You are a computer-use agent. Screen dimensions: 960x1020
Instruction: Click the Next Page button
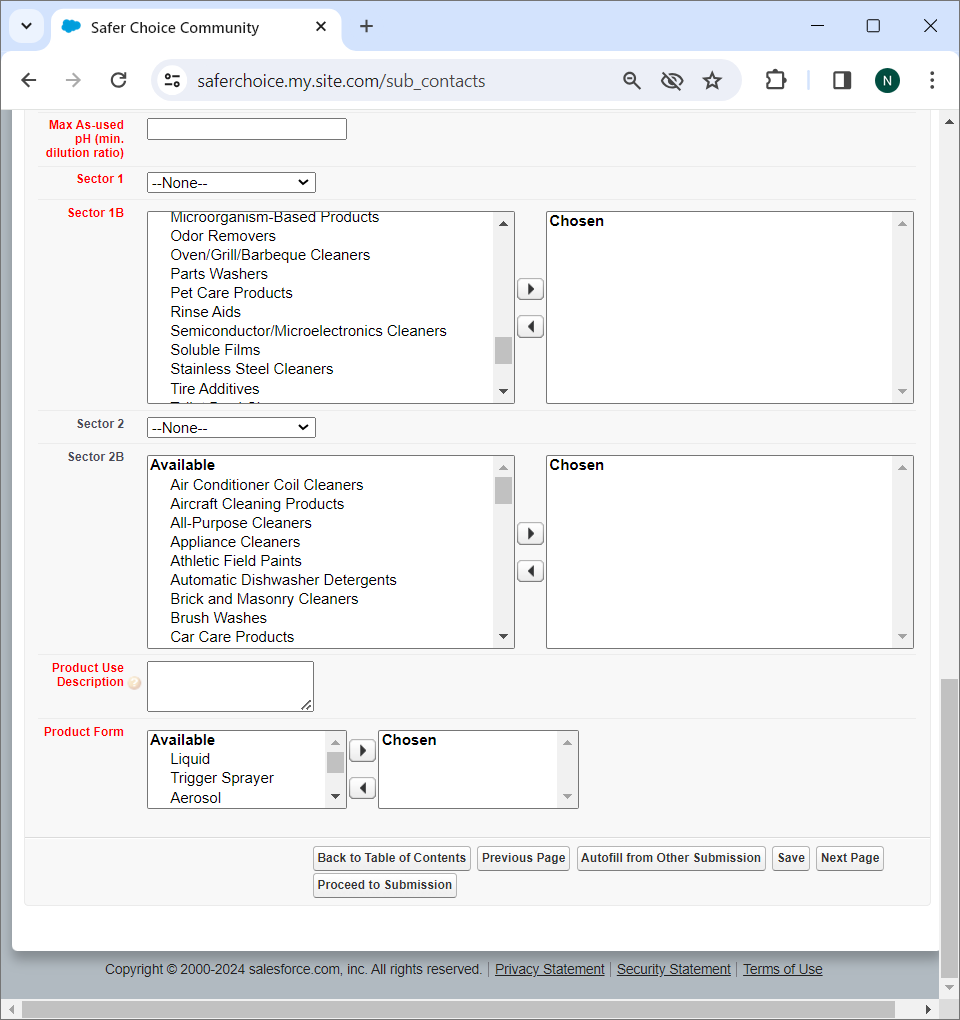pos(849,858)
